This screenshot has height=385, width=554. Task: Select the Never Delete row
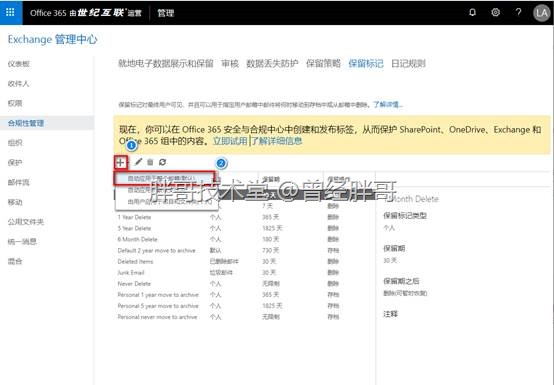(244, 284)
